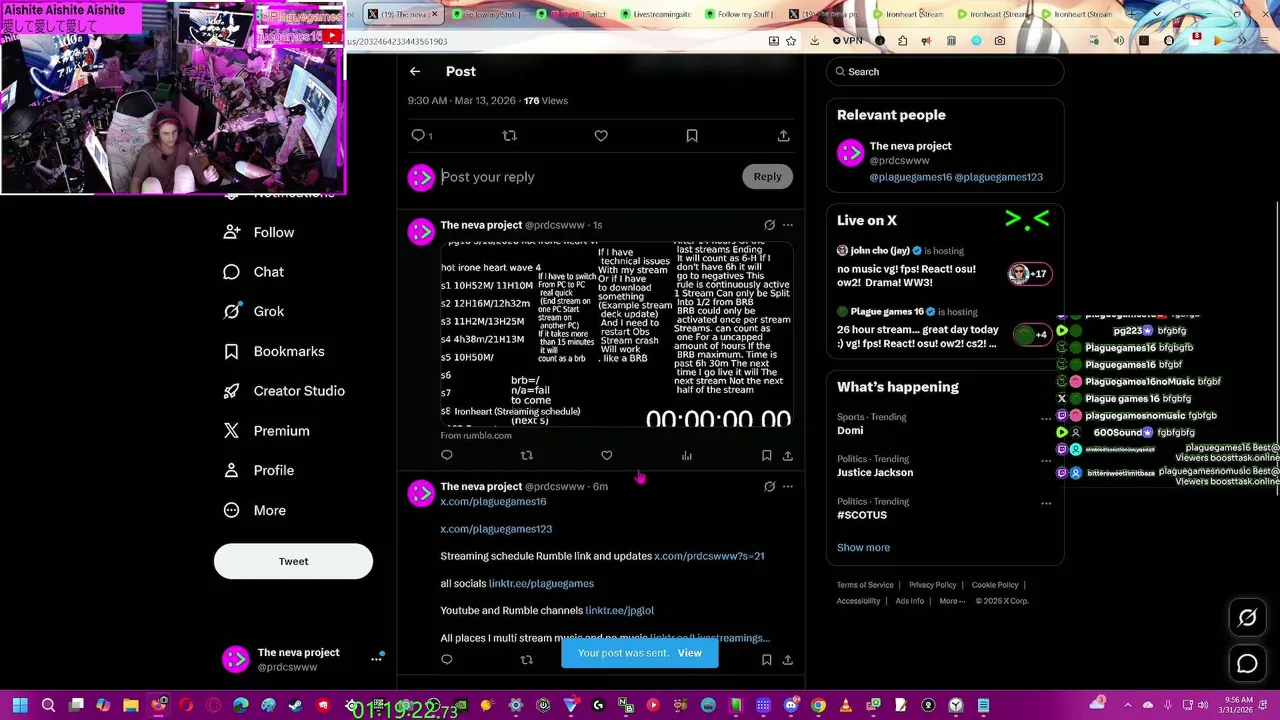Focus the Post your reply field
Screen dimensions: 1280x720
(x=588, y=177)
